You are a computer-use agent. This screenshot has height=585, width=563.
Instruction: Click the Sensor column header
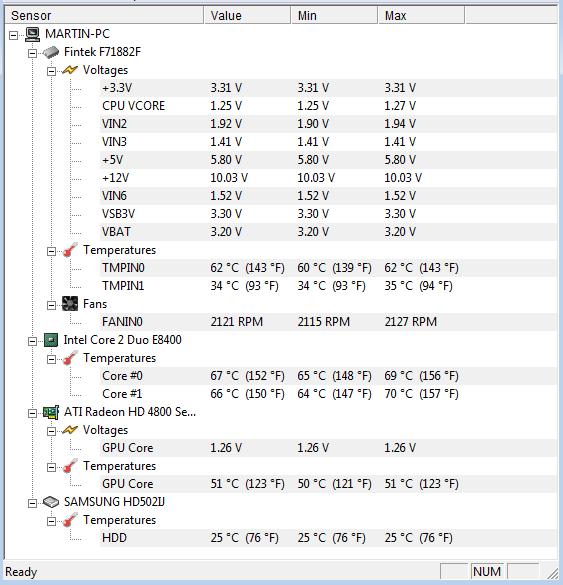point(104,16)
